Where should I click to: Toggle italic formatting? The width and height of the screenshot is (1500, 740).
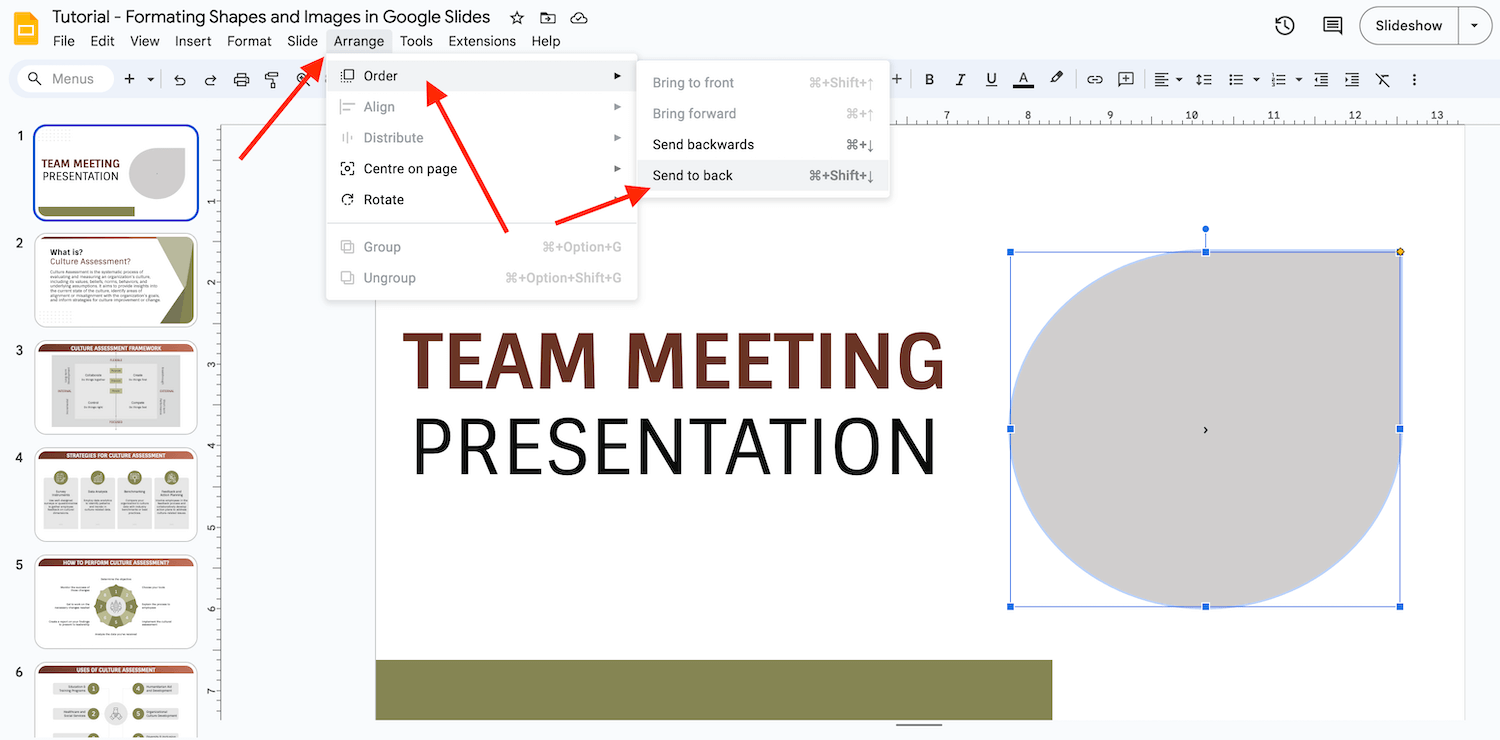tap(960, 79)
